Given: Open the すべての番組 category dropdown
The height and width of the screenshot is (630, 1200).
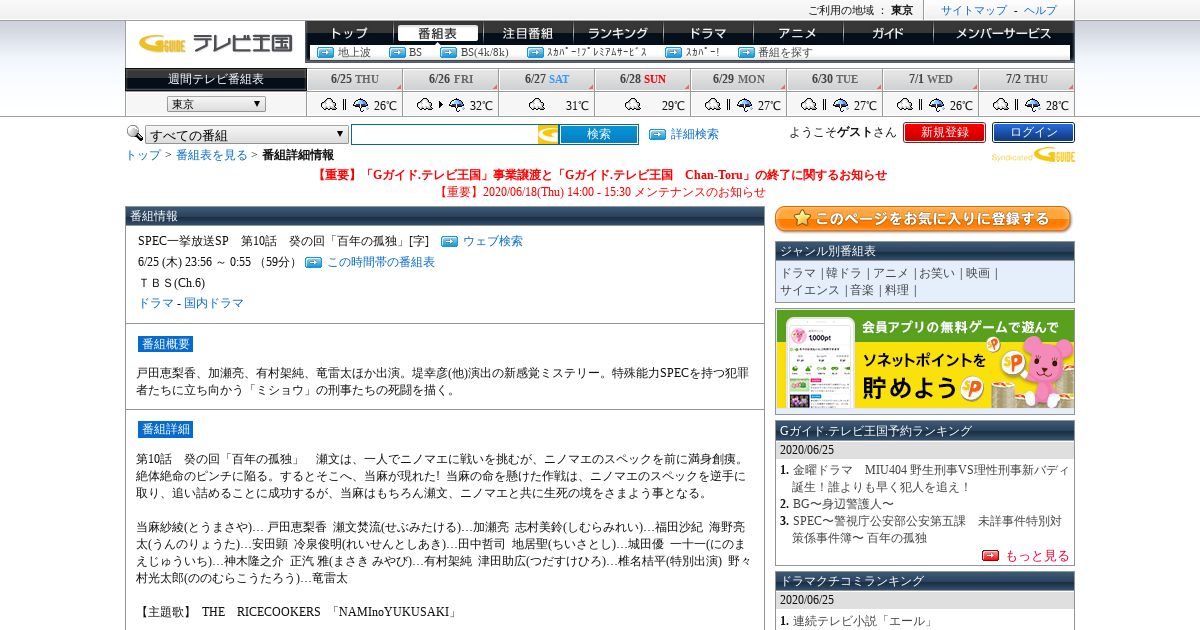Looking at the screenshot, I should (x=247, y=135).
